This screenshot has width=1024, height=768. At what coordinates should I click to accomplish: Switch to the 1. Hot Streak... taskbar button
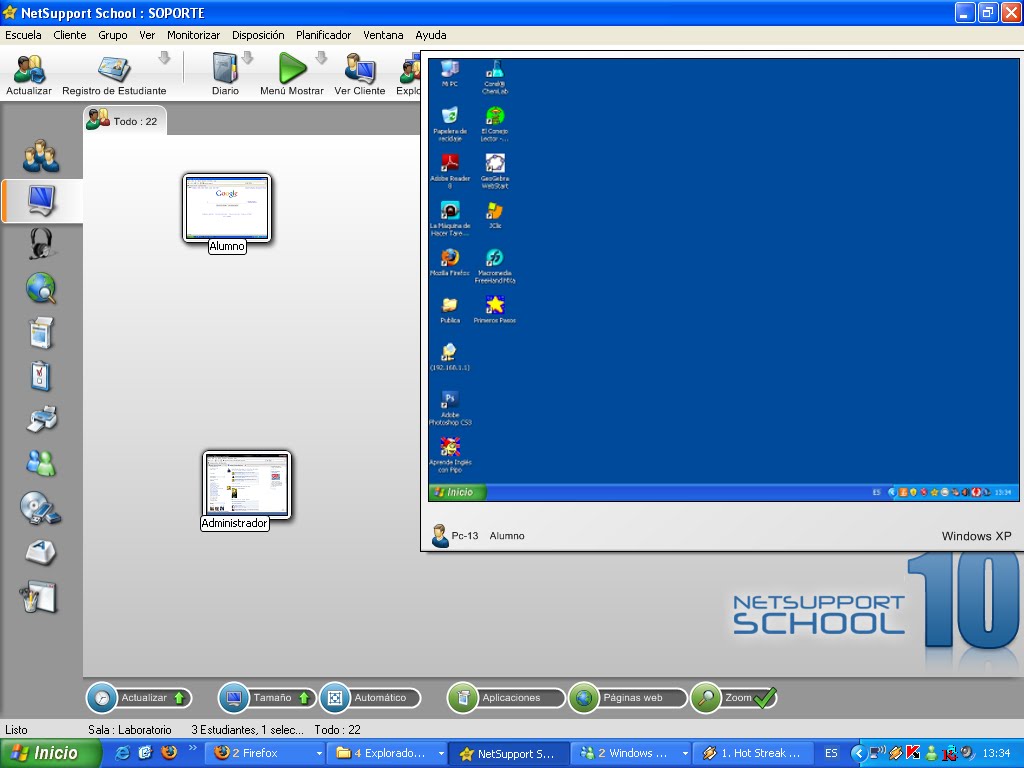pos(753,754)
